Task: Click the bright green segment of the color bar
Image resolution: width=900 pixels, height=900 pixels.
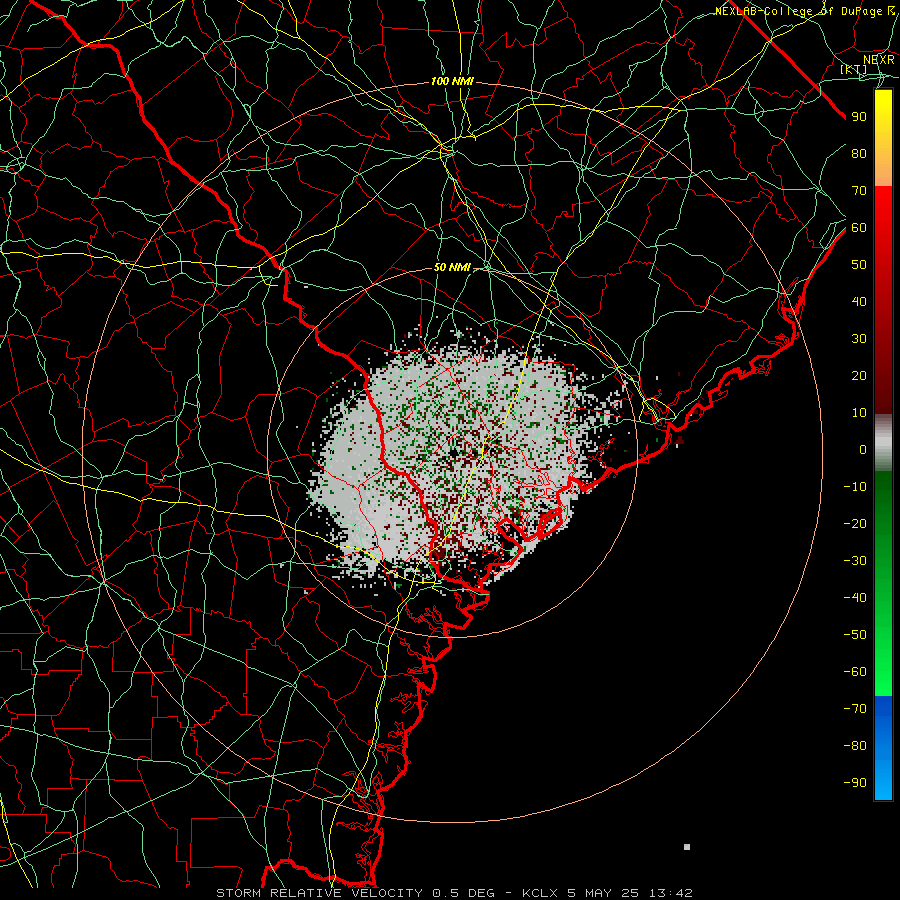Action: click(883, 660)
